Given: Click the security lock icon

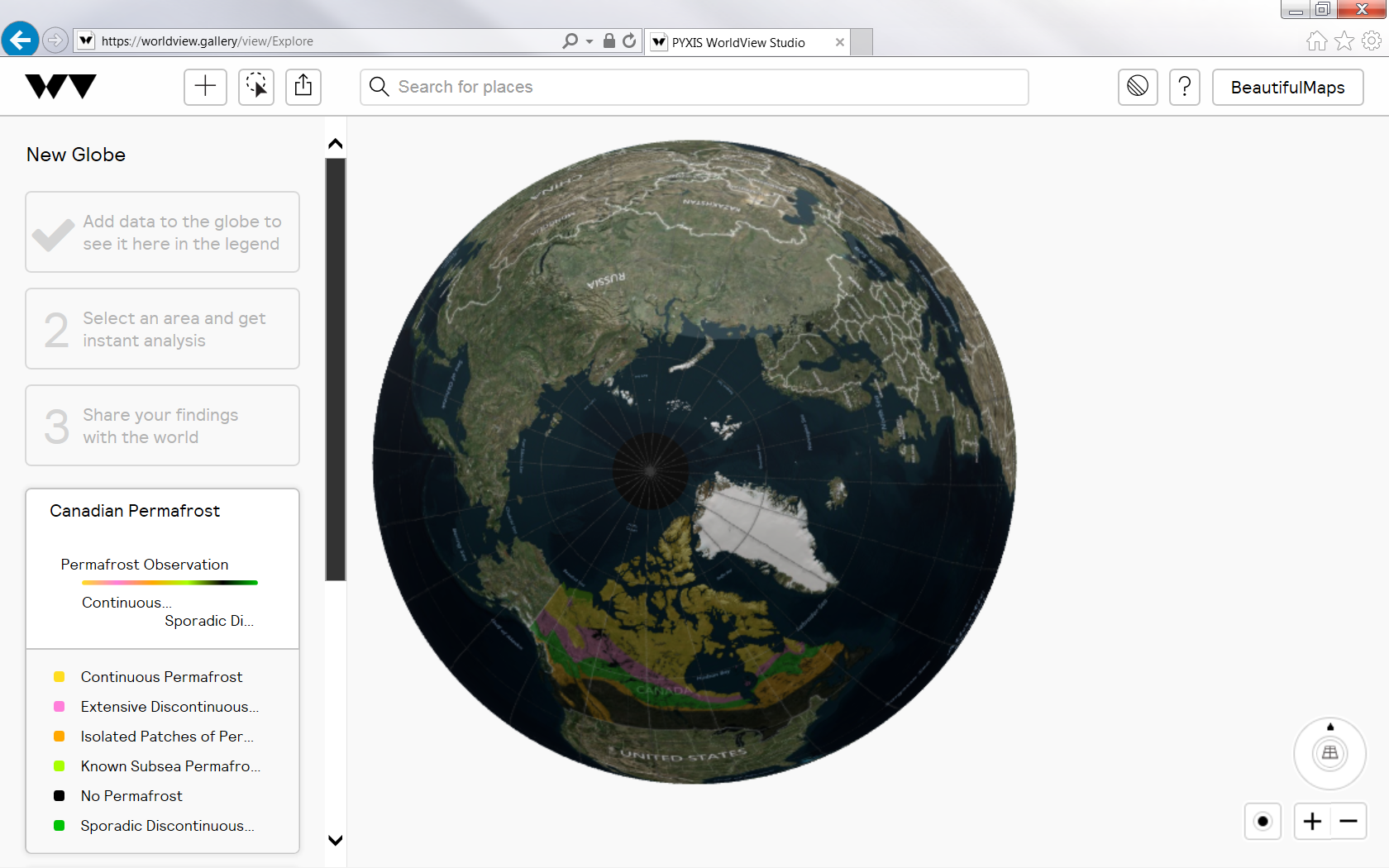Looking at the screenshot, I should pyautogui.click(x=609, y=41).
